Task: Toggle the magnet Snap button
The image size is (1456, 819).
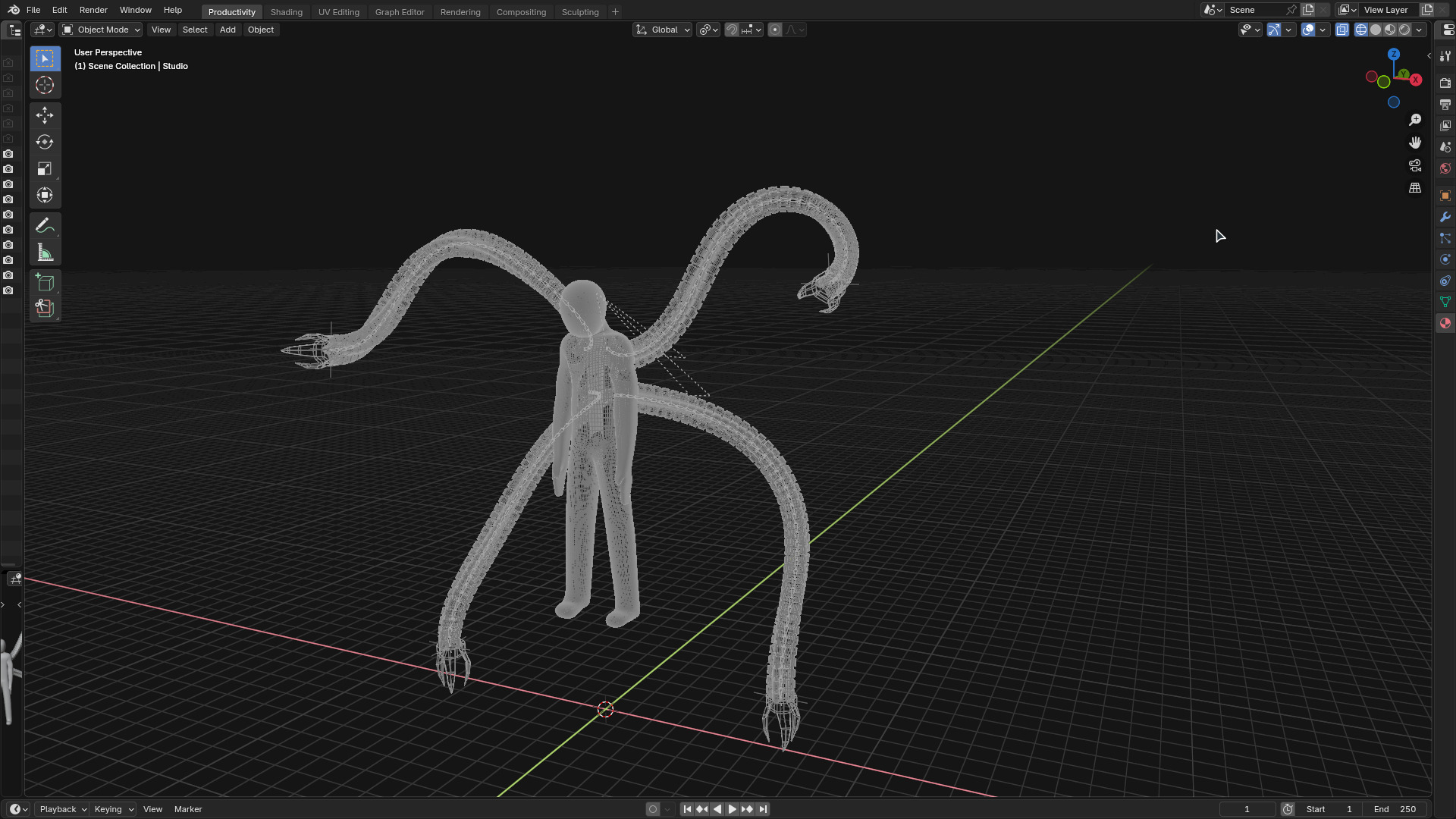Action: [732, 30]
